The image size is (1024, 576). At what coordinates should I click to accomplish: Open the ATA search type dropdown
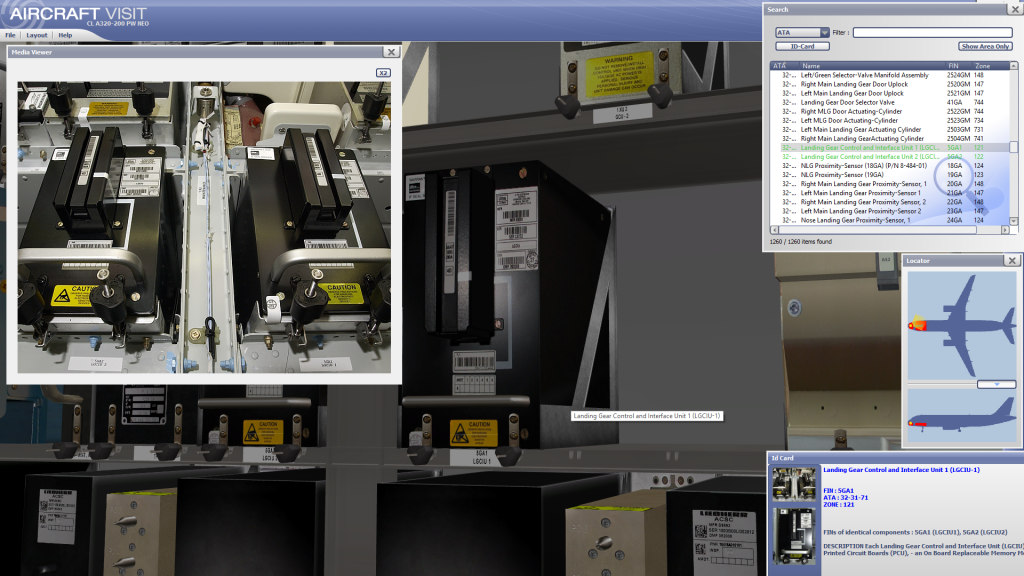824,32
